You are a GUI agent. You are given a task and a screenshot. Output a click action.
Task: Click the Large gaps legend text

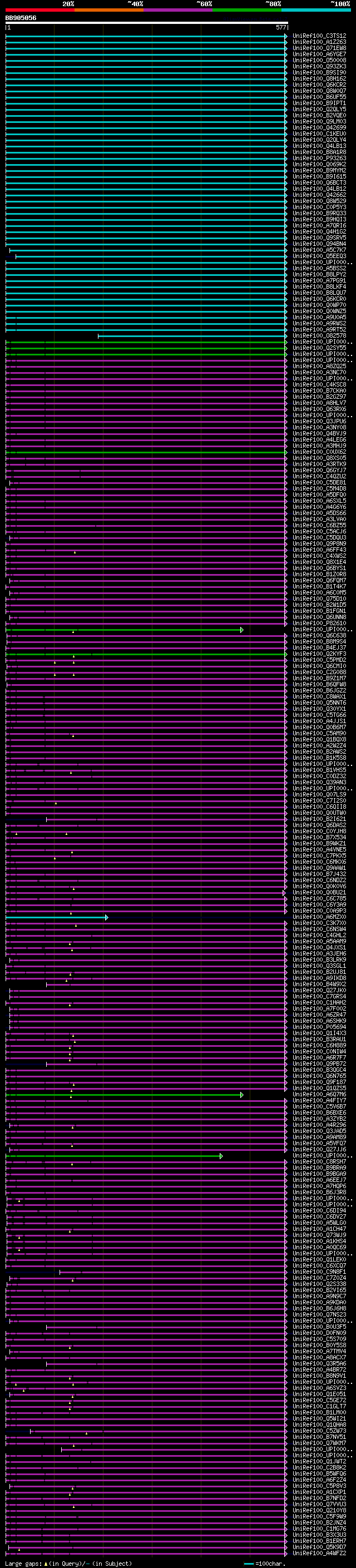tap(68, 1564)
